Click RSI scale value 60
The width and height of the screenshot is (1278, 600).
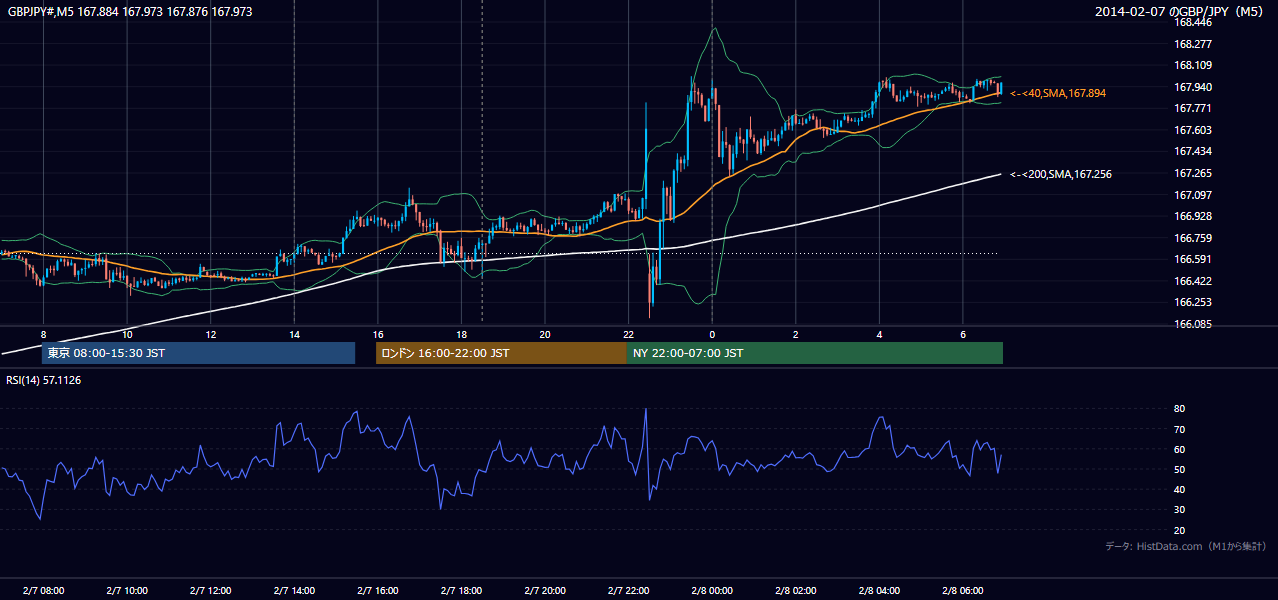tap(1180, 449)
